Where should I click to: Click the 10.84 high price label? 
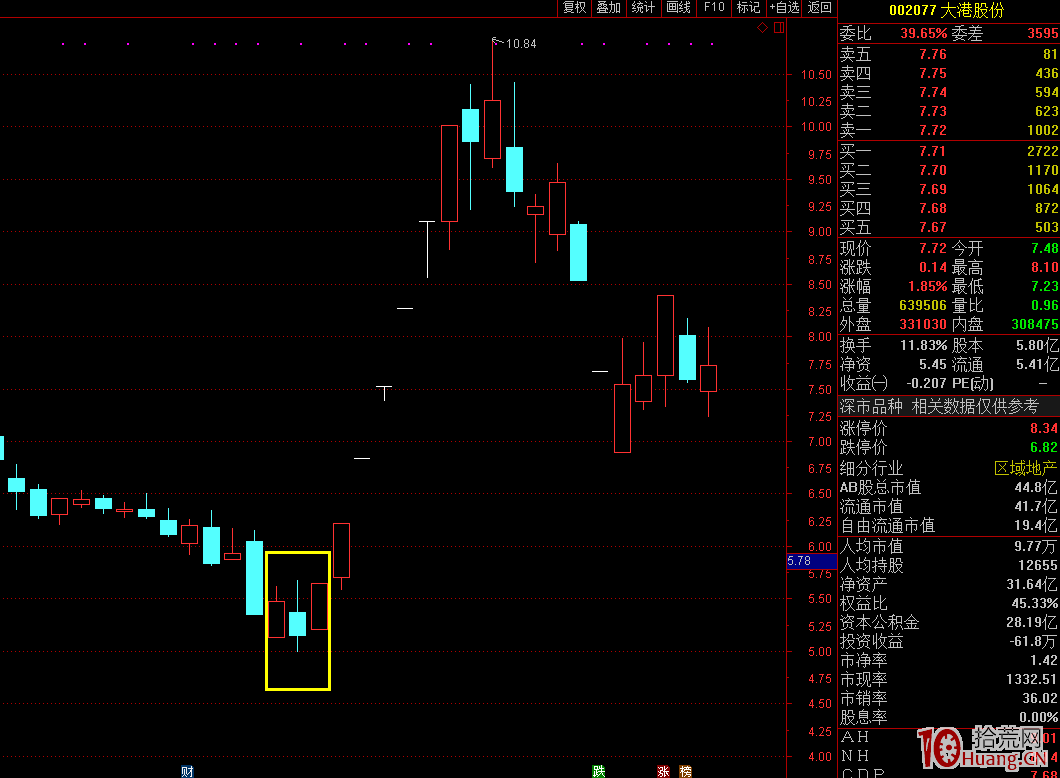(x=521, y=44)
